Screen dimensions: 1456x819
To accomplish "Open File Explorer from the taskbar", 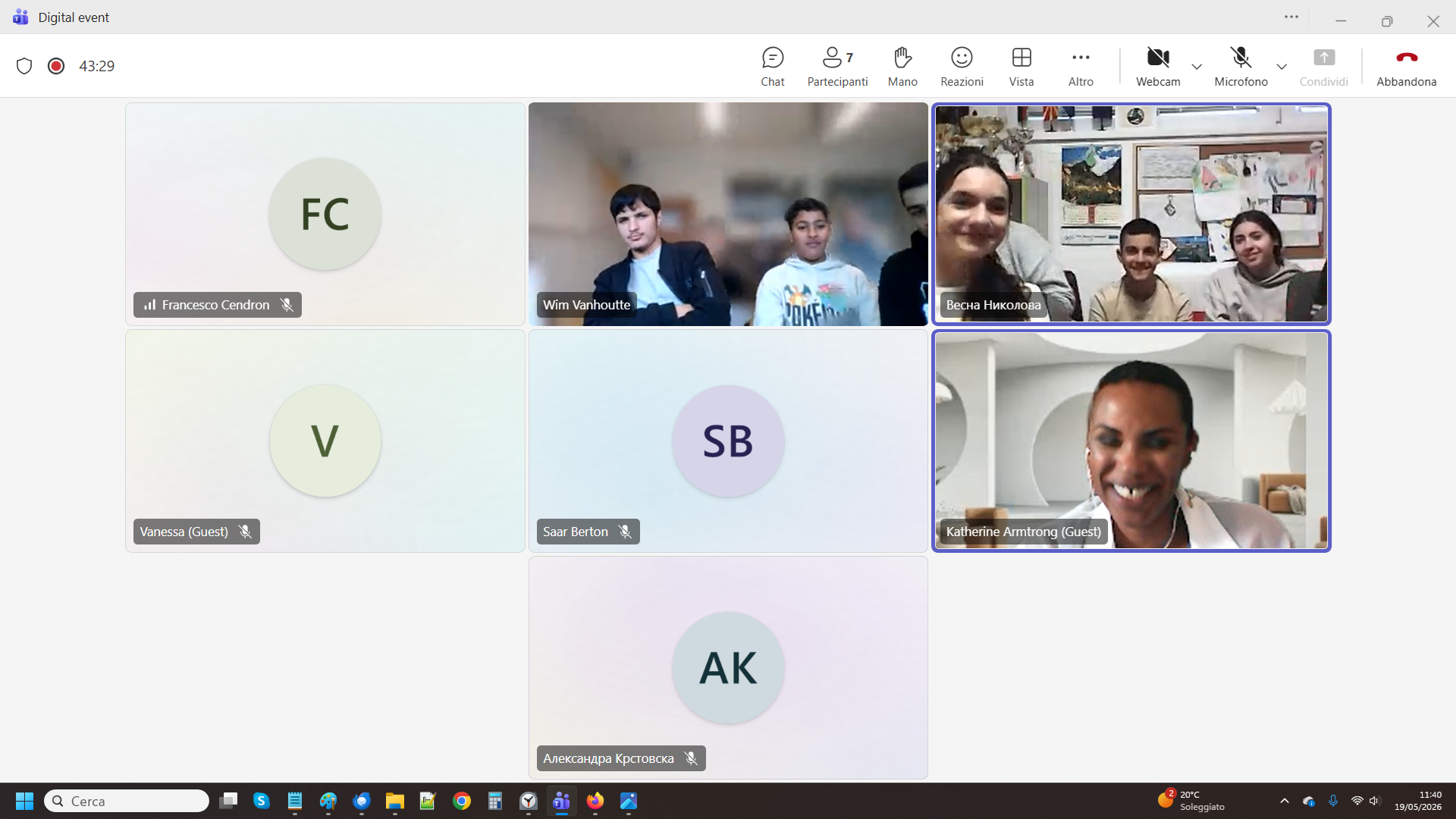I will pyautogui.click(x=395, y=801).
